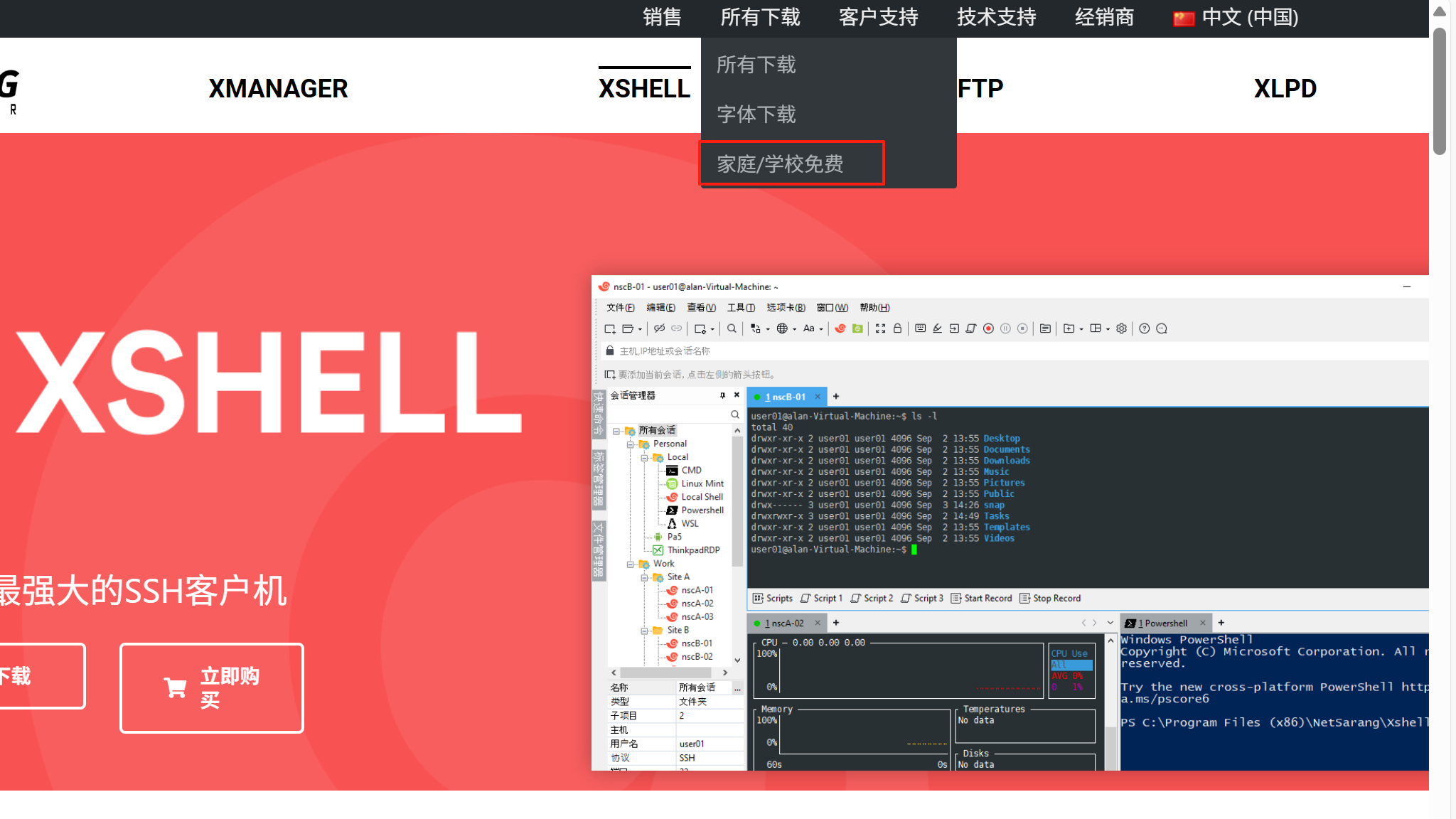Open the globe encoding dropdown arrow

click(794, 329)
